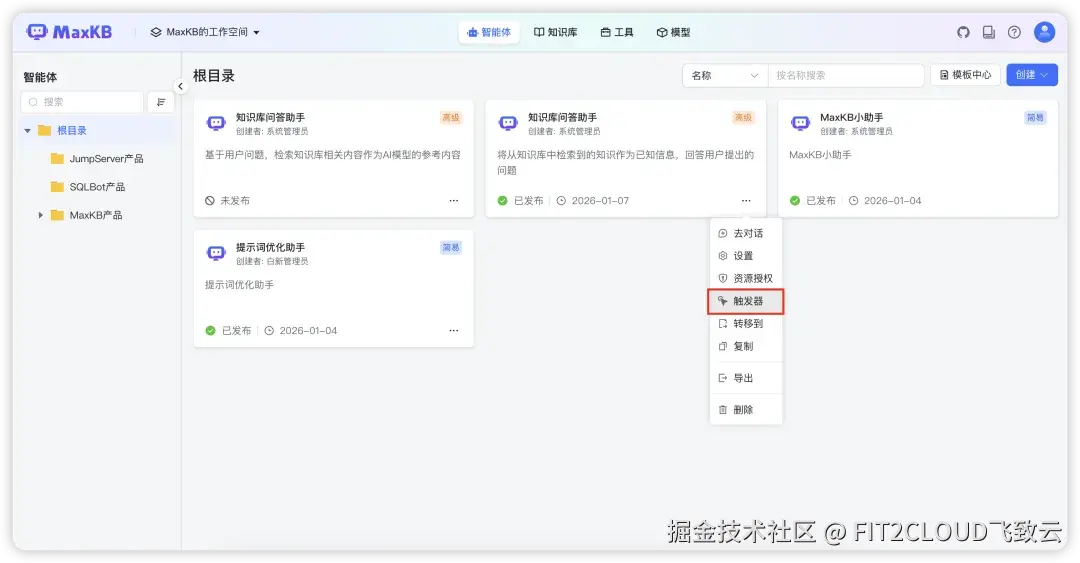
Task: Open the unpublished 知识库问答助手 card
Action: 333,158
